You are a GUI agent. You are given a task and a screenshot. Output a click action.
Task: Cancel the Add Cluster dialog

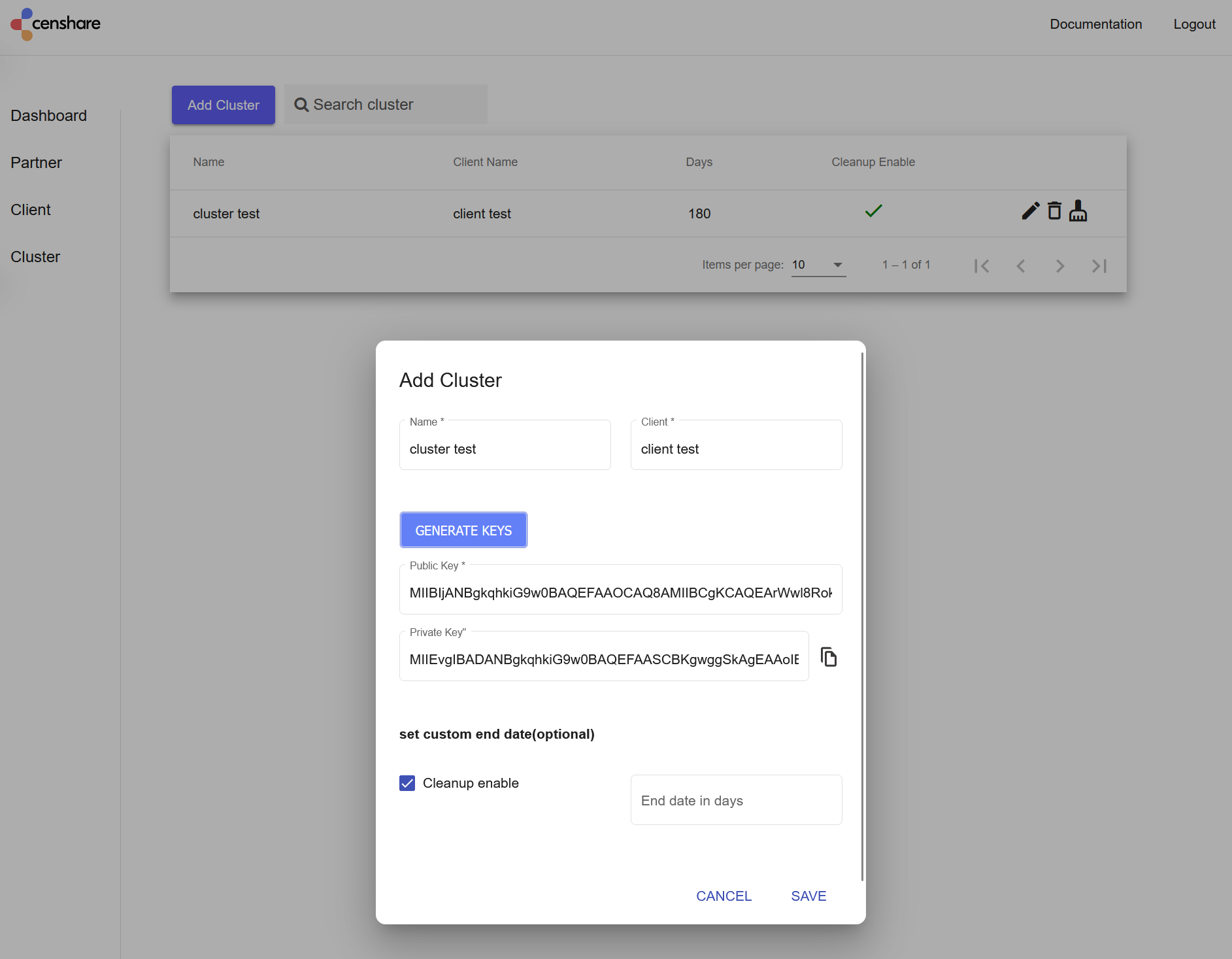click(724, 896)
